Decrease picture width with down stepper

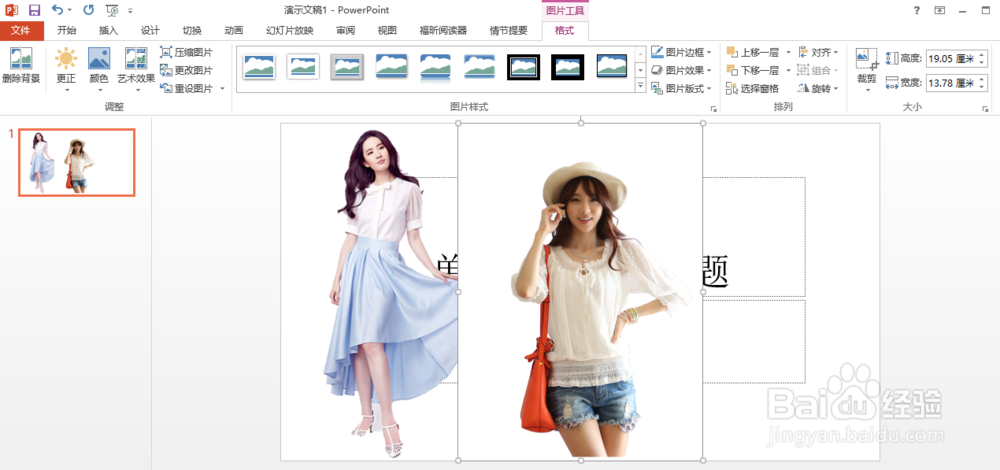pyautogui.click(x=982, y=87)
